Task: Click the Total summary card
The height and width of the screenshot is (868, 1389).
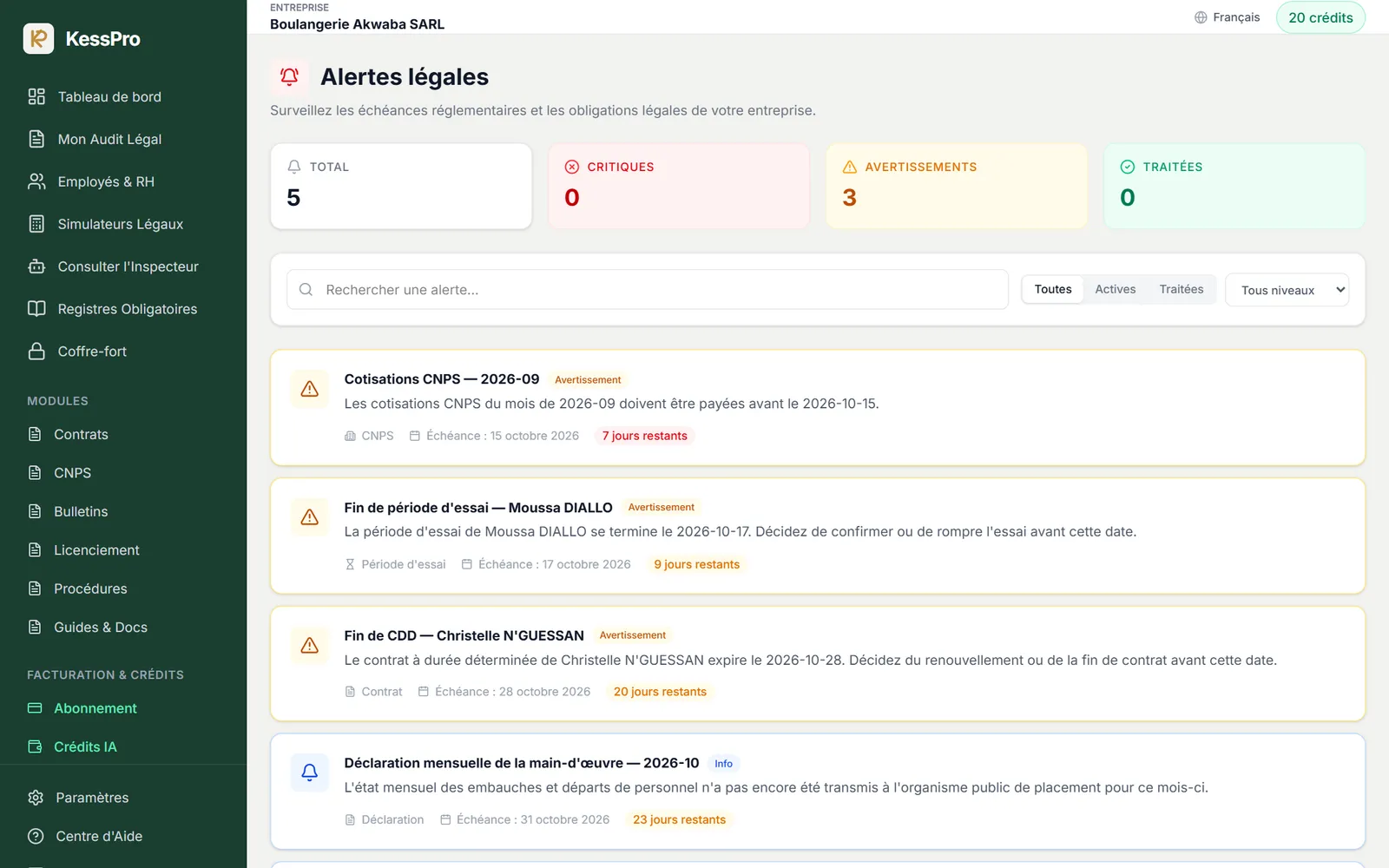Action: point(401,187)
